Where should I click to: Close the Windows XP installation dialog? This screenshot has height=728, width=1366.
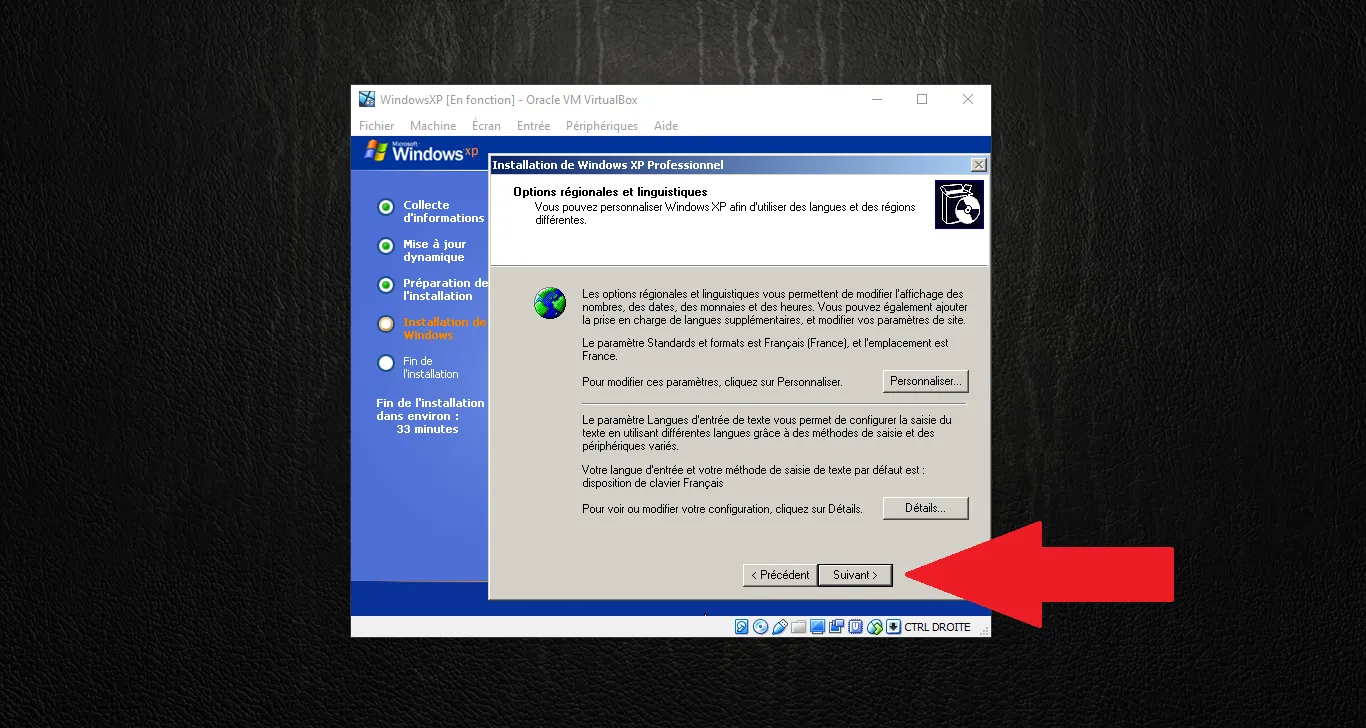[978, 165]
